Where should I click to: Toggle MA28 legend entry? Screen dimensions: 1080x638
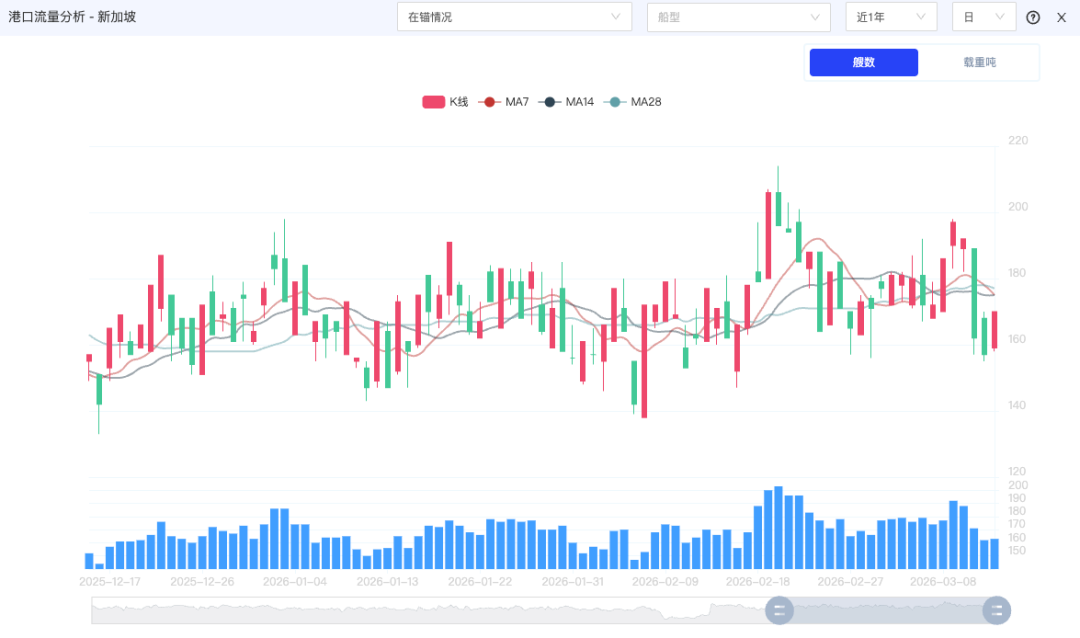pyautogui.click(x=635, y=102)
